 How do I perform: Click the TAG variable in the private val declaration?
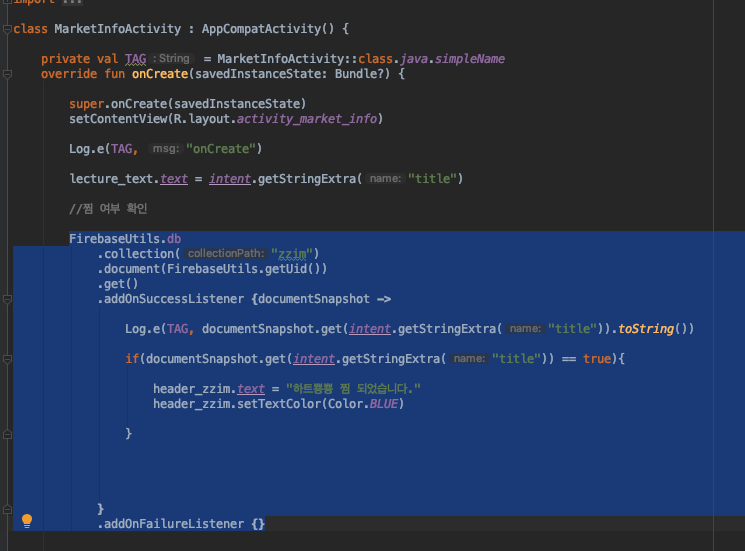coord(135,59)
